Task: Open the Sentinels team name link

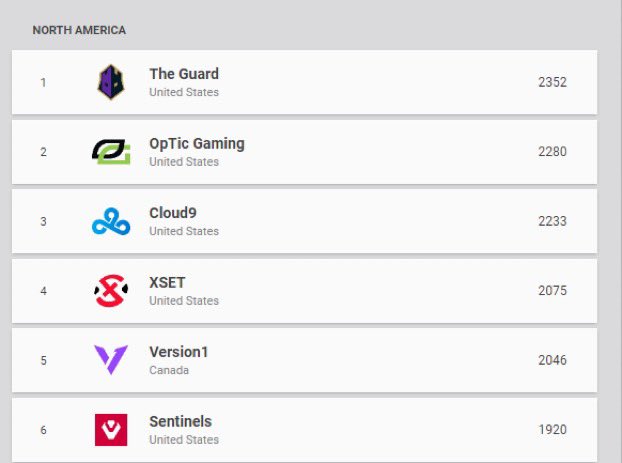Action: (180, 421)
